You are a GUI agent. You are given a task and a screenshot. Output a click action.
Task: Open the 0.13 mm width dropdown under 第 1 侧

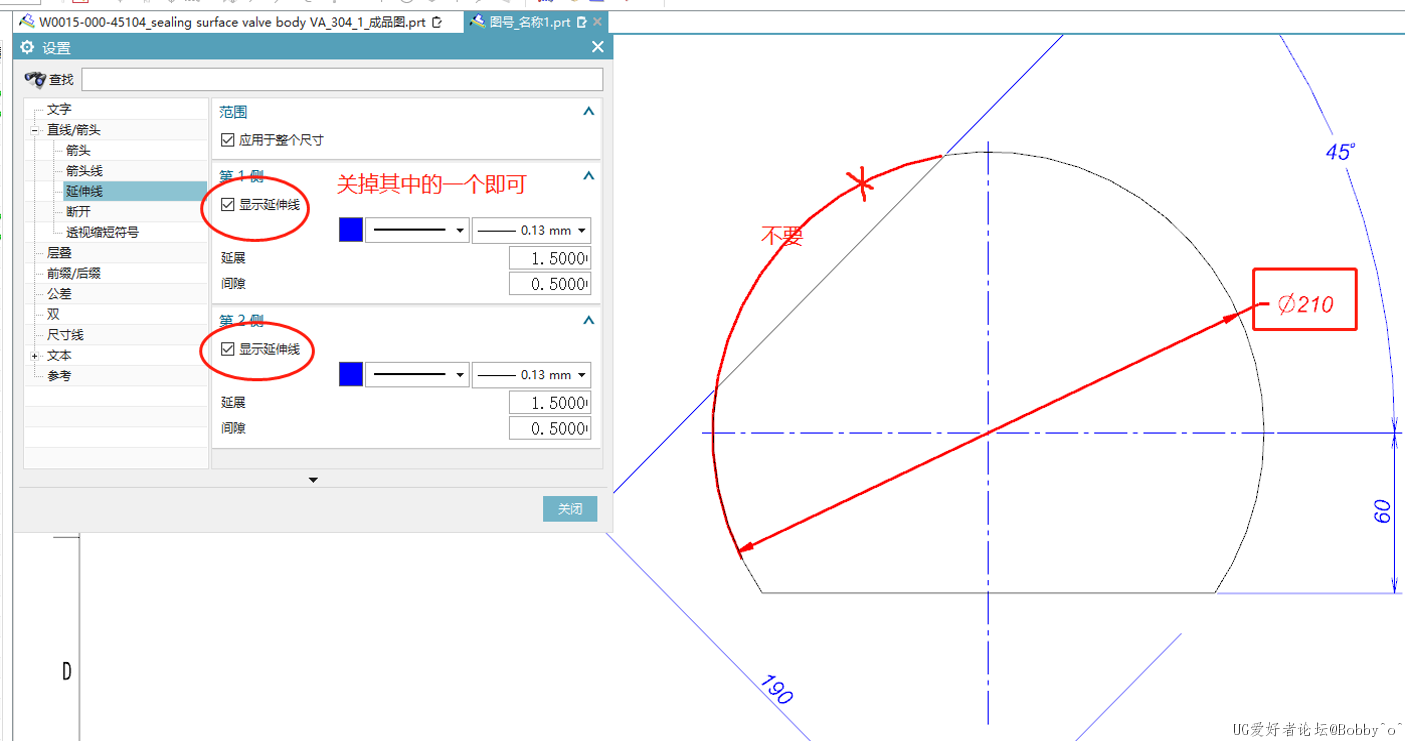(x=531, y=230)
